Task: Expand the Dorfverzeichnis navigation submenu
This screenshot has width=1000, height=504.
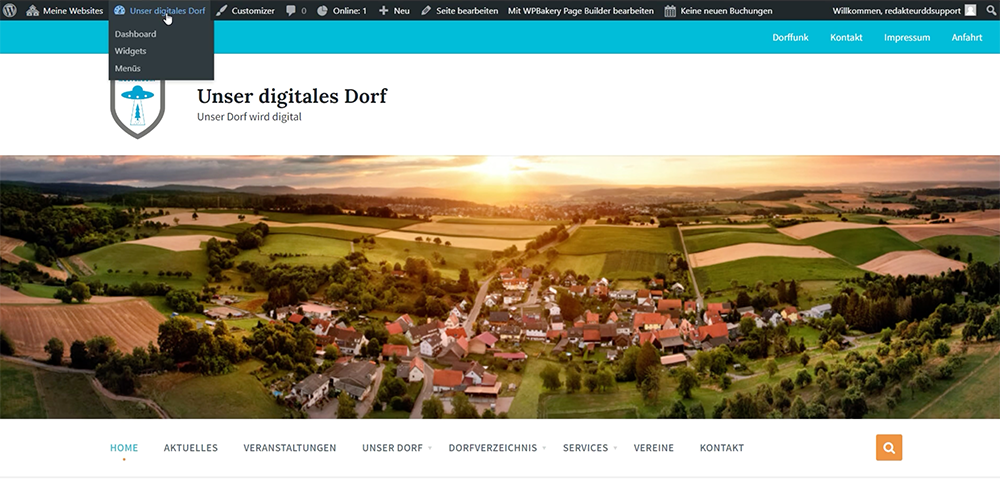Action: point(493,448)
